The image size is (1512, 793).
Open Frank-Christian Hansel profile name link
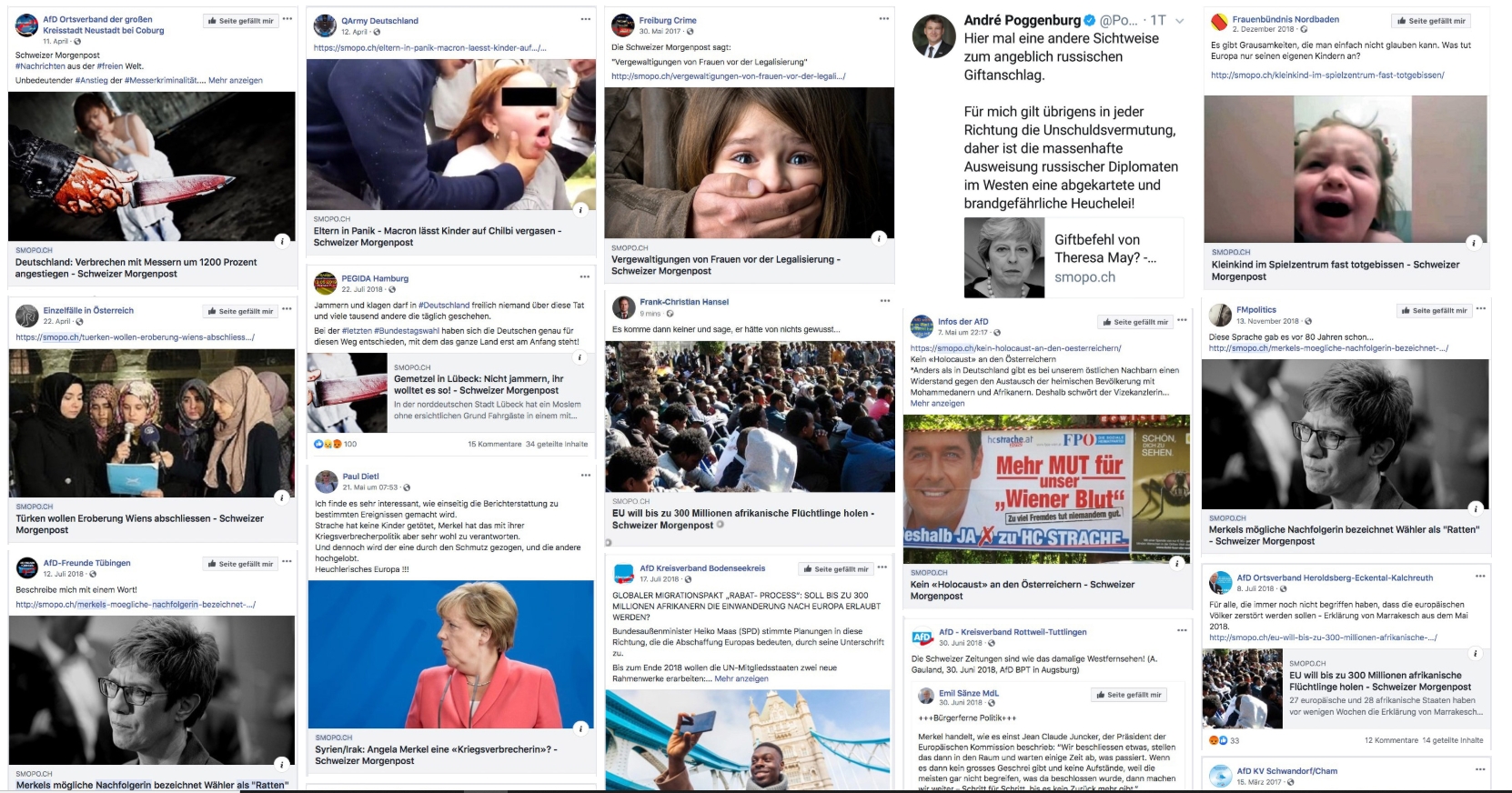(684, 302)
